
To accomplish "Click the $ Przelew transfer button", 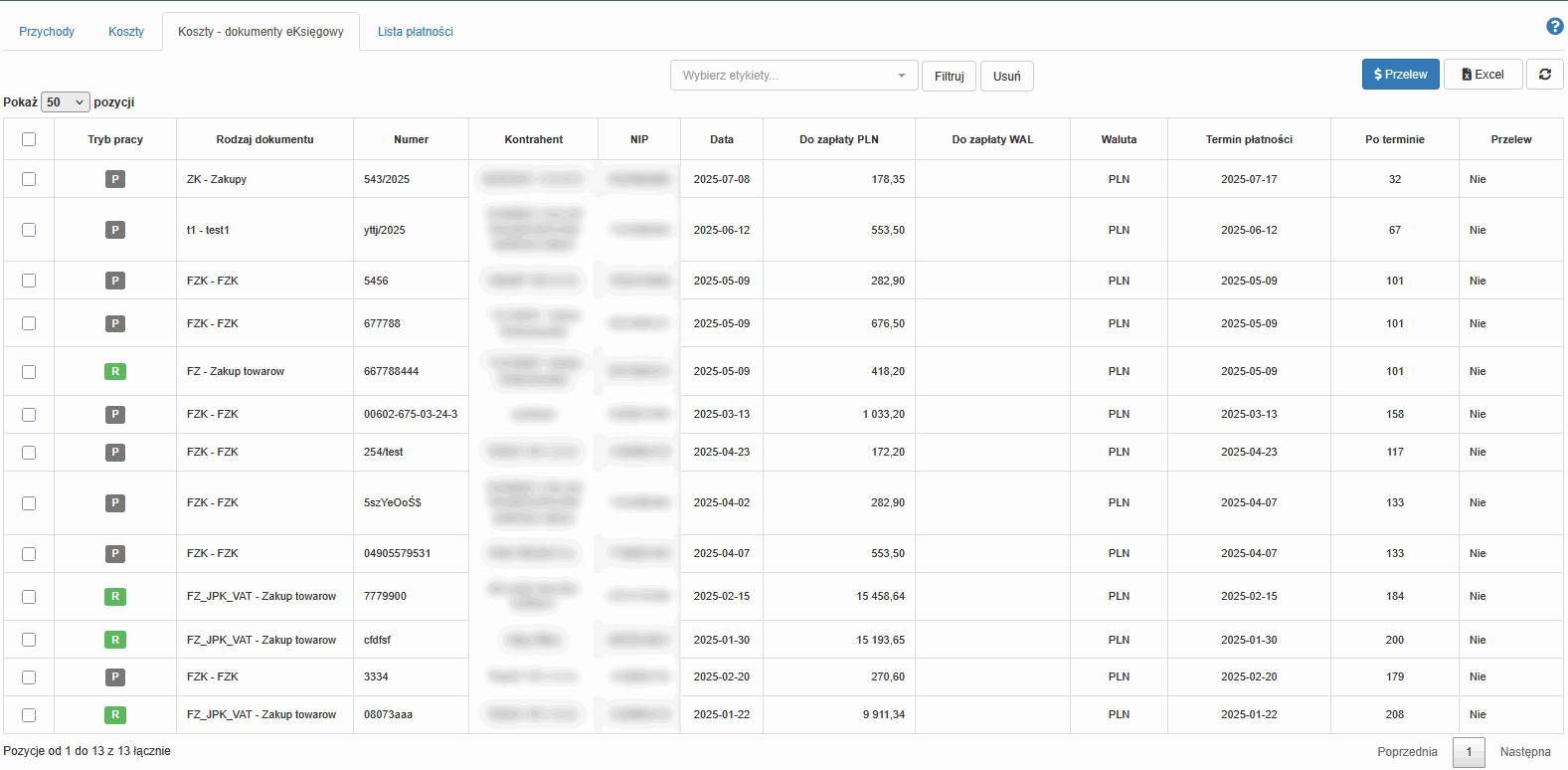I will point(1400,75).
